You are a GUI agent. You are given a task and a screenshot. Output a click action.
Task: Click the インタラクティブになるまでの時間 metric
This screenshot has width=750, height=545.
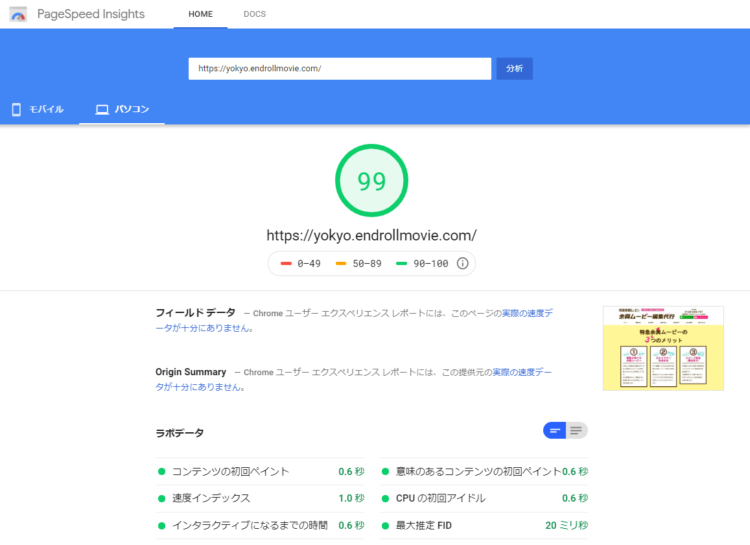260,525
